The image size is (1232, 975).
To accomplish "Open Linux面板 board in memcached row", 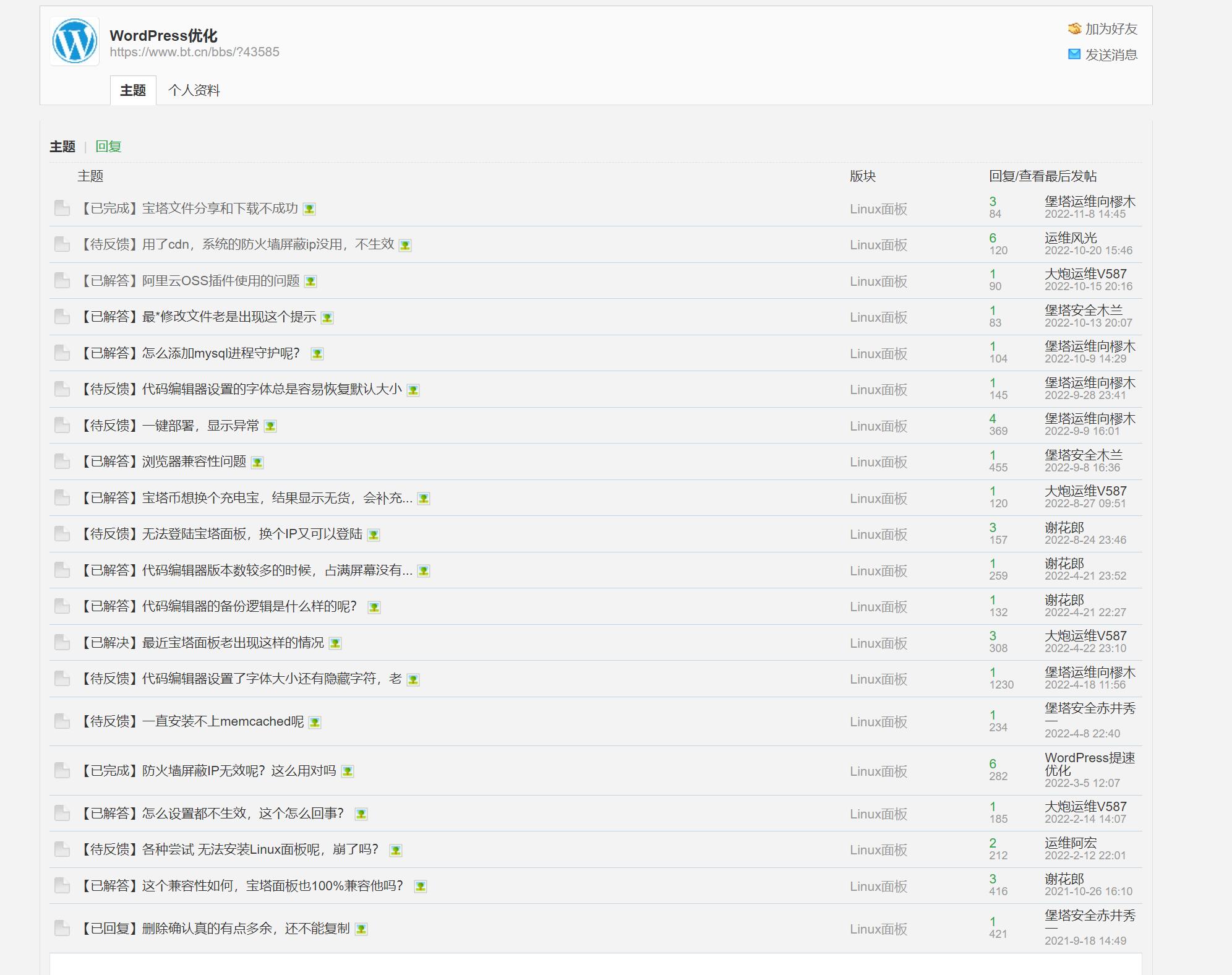I will [x=878, y=721].
